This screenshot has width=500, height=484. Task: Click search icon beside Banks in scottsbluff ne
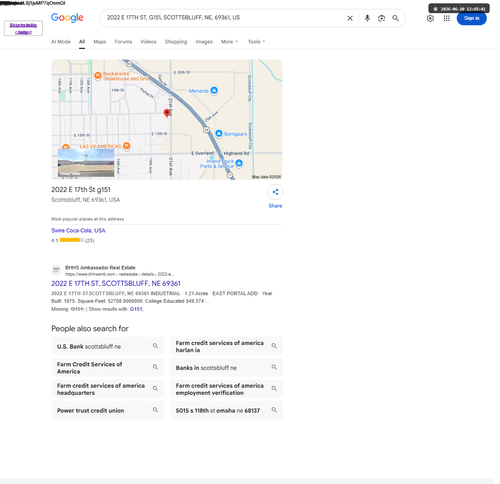pos(274,367)
